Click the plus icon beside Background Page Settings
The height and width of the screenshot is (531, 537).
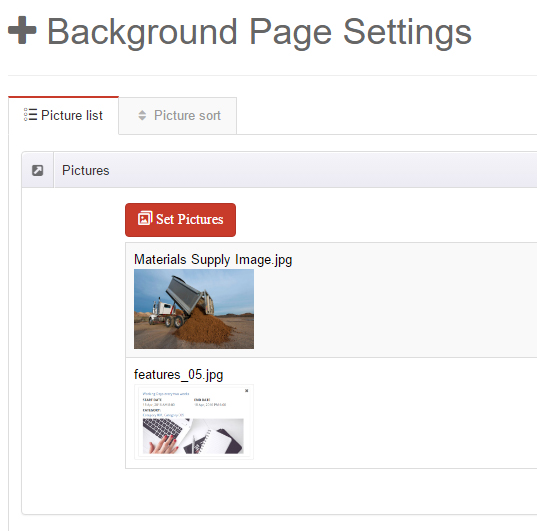(x=22, y=30)
